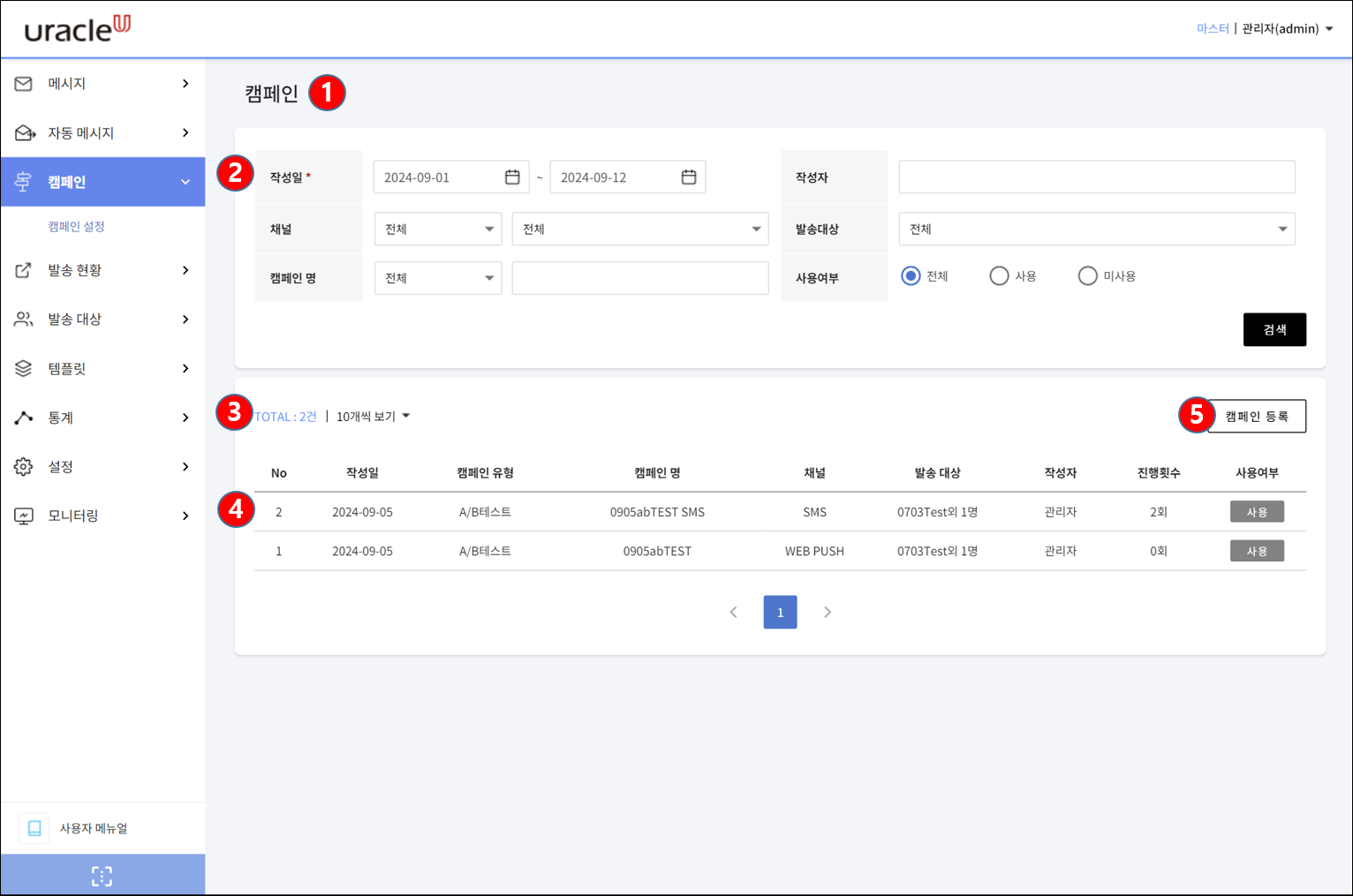This screenshot has height=896, width=1353.
Task: Click 캠페인 등록 button
Action: pos(1257,417)
